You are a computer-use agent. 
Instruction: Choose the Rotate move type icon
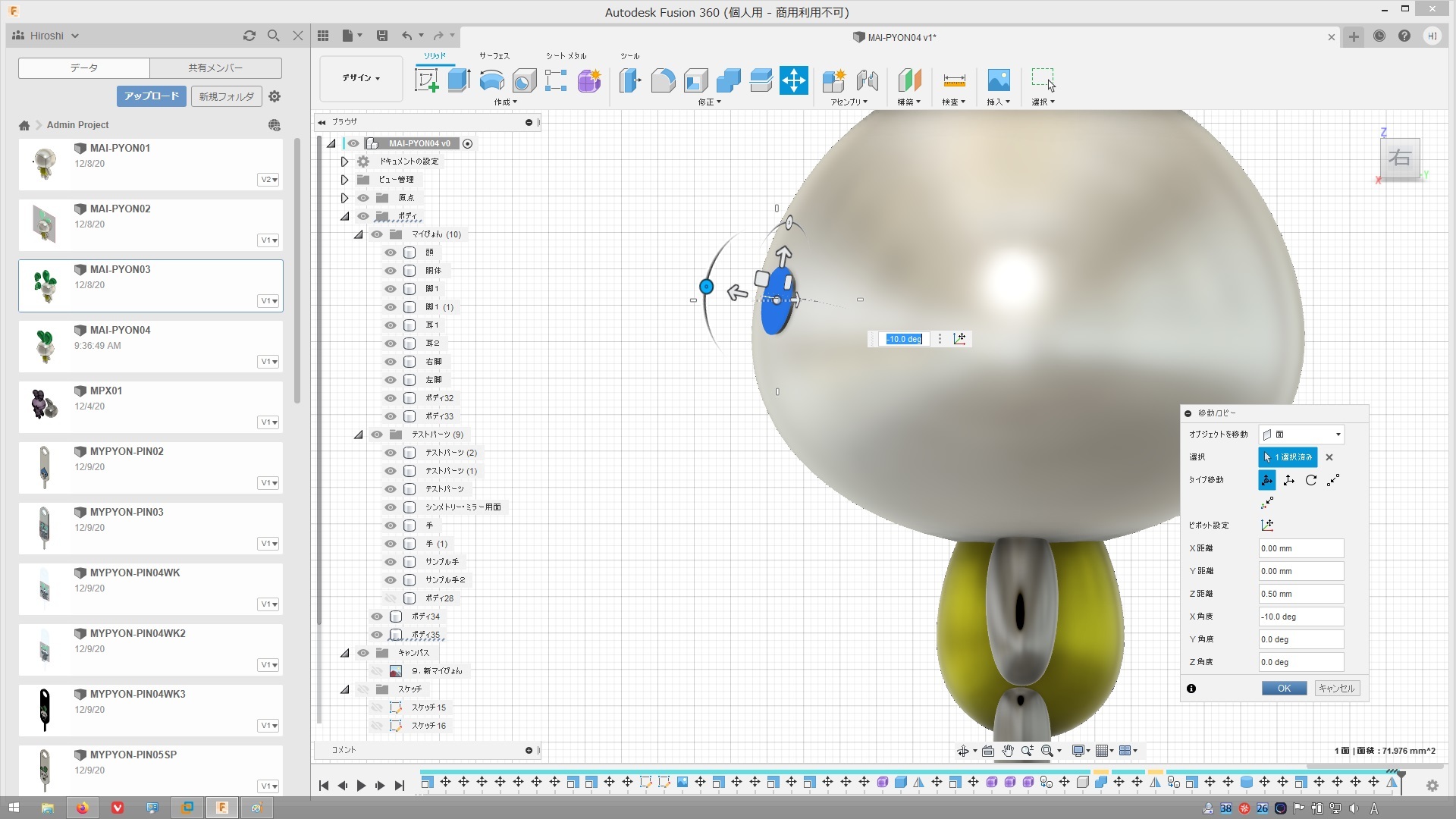pos(1311,480)
